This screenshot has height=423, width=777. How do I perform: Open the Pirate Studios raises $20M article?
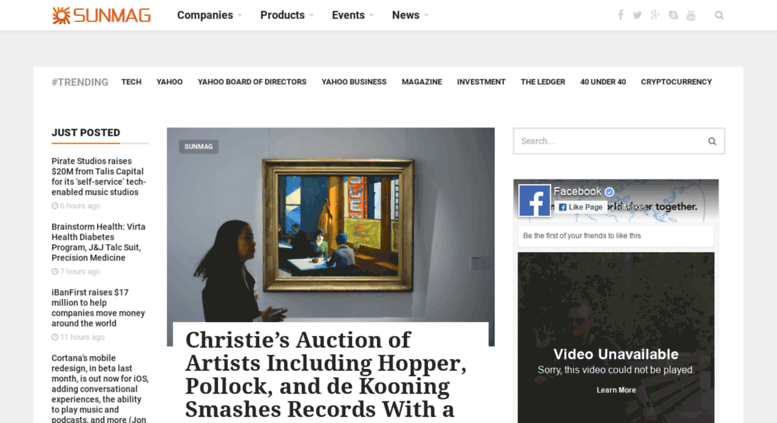99,176
